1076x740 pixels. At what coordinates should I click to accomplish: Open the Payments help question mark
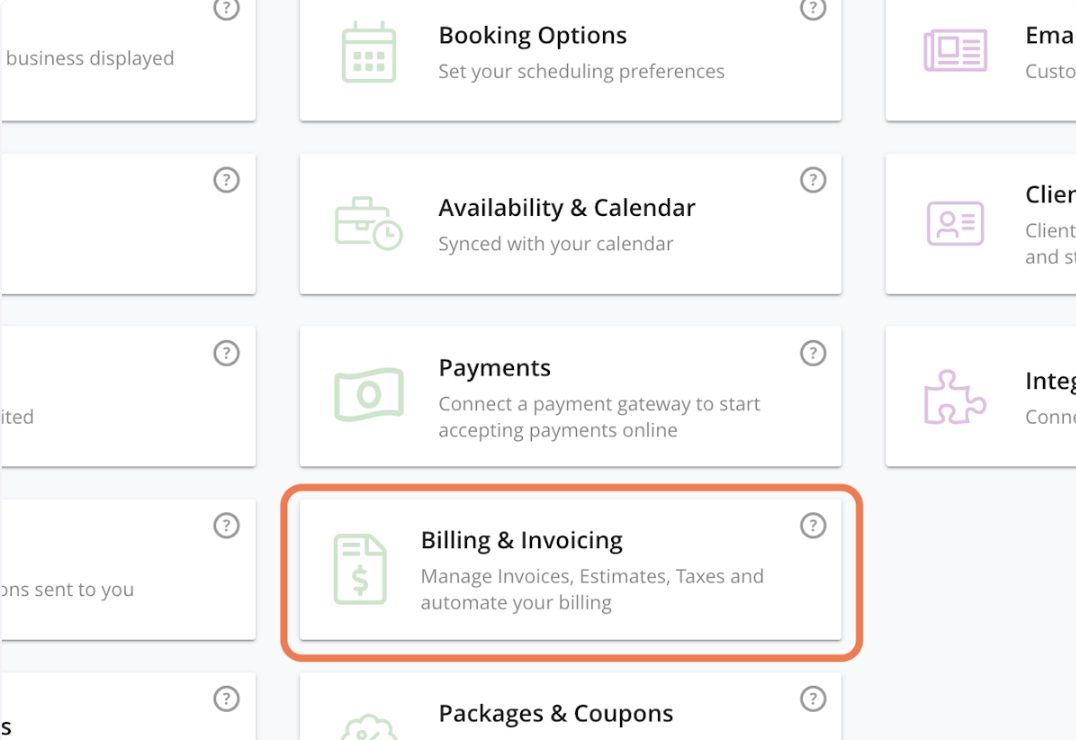coord(813,353)
